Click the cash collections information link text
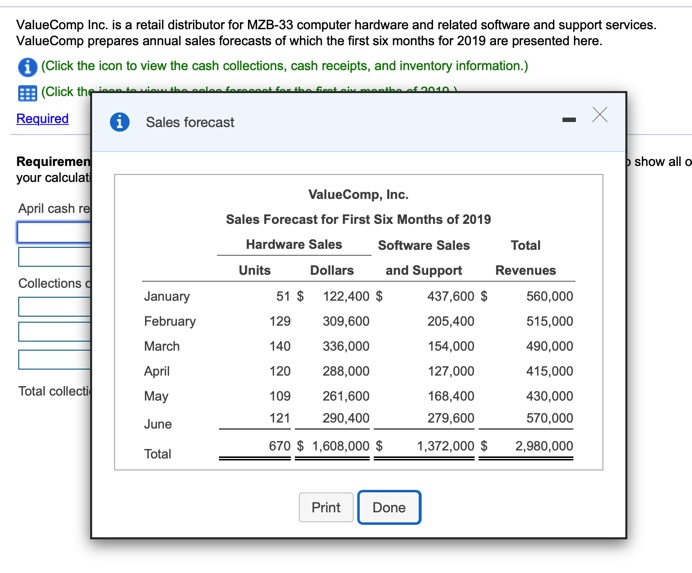This screenshot has width=692, height=573. click(285, 66)
